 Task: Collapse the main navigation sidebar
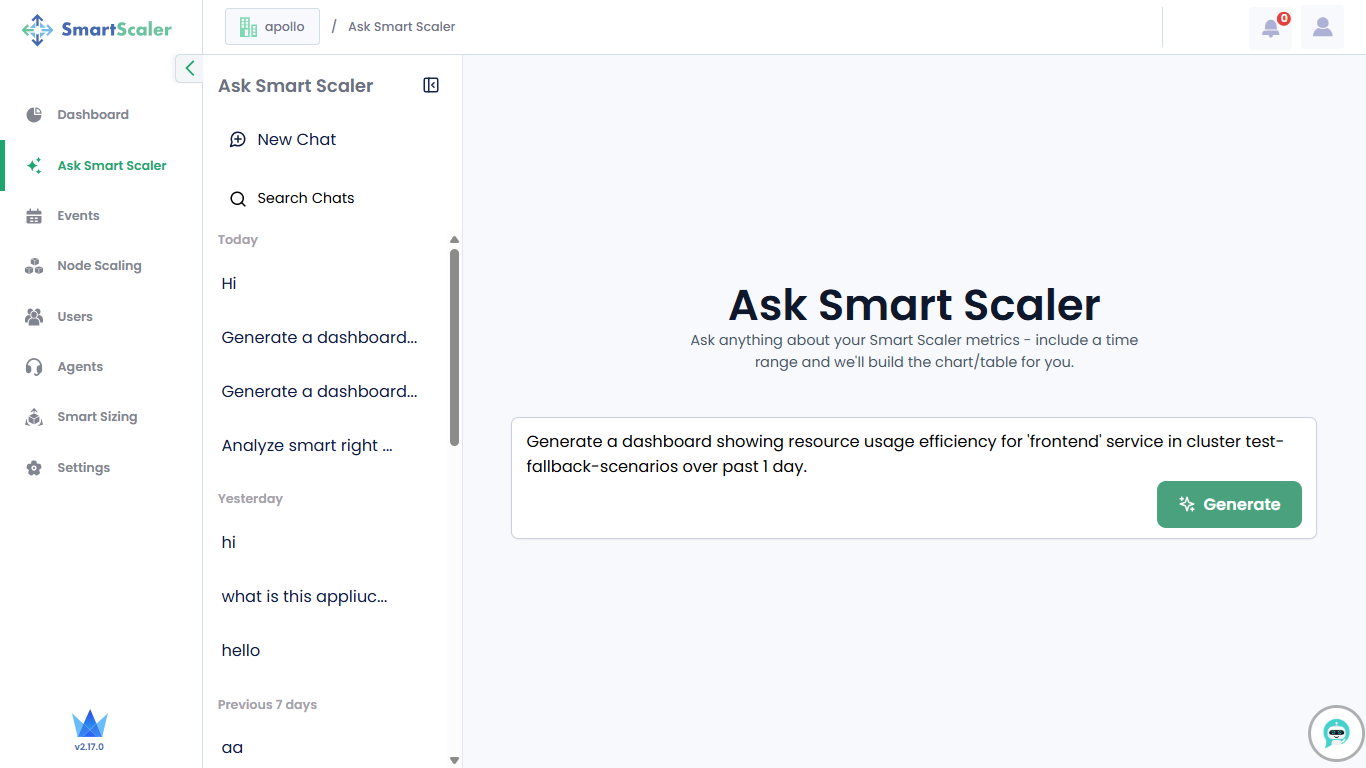[x=189, y=68]
